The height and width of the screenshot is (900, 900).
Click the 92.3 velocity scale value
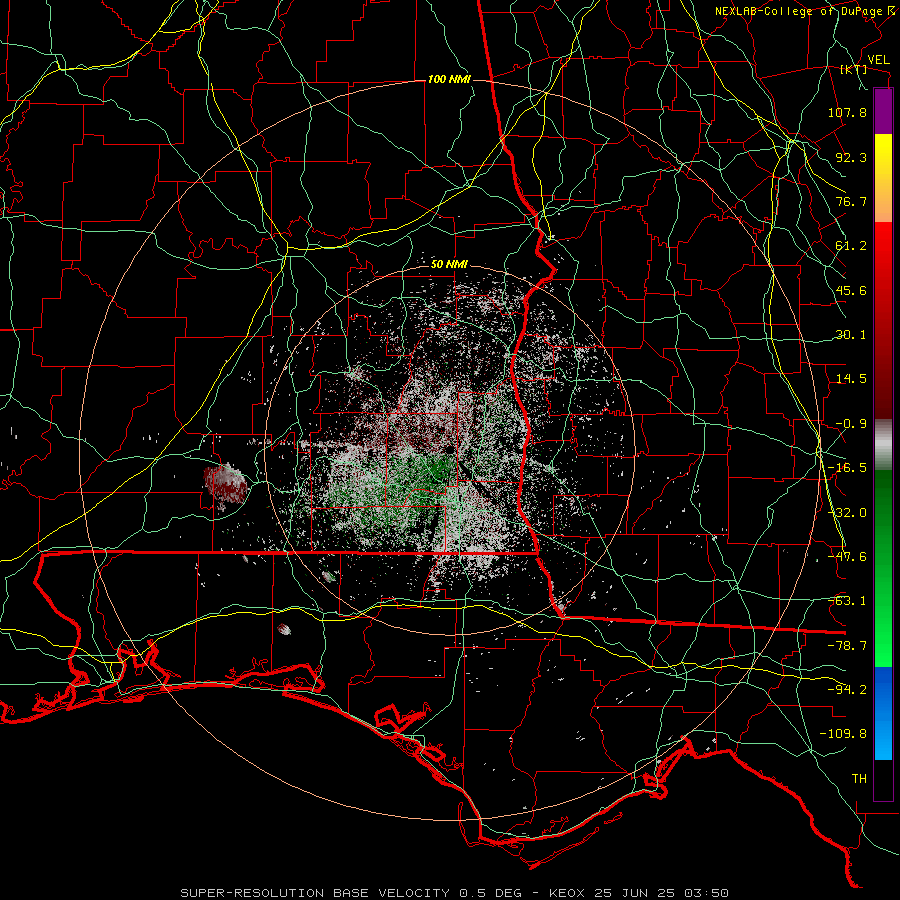pyautogui.click(x=851, y=157)
